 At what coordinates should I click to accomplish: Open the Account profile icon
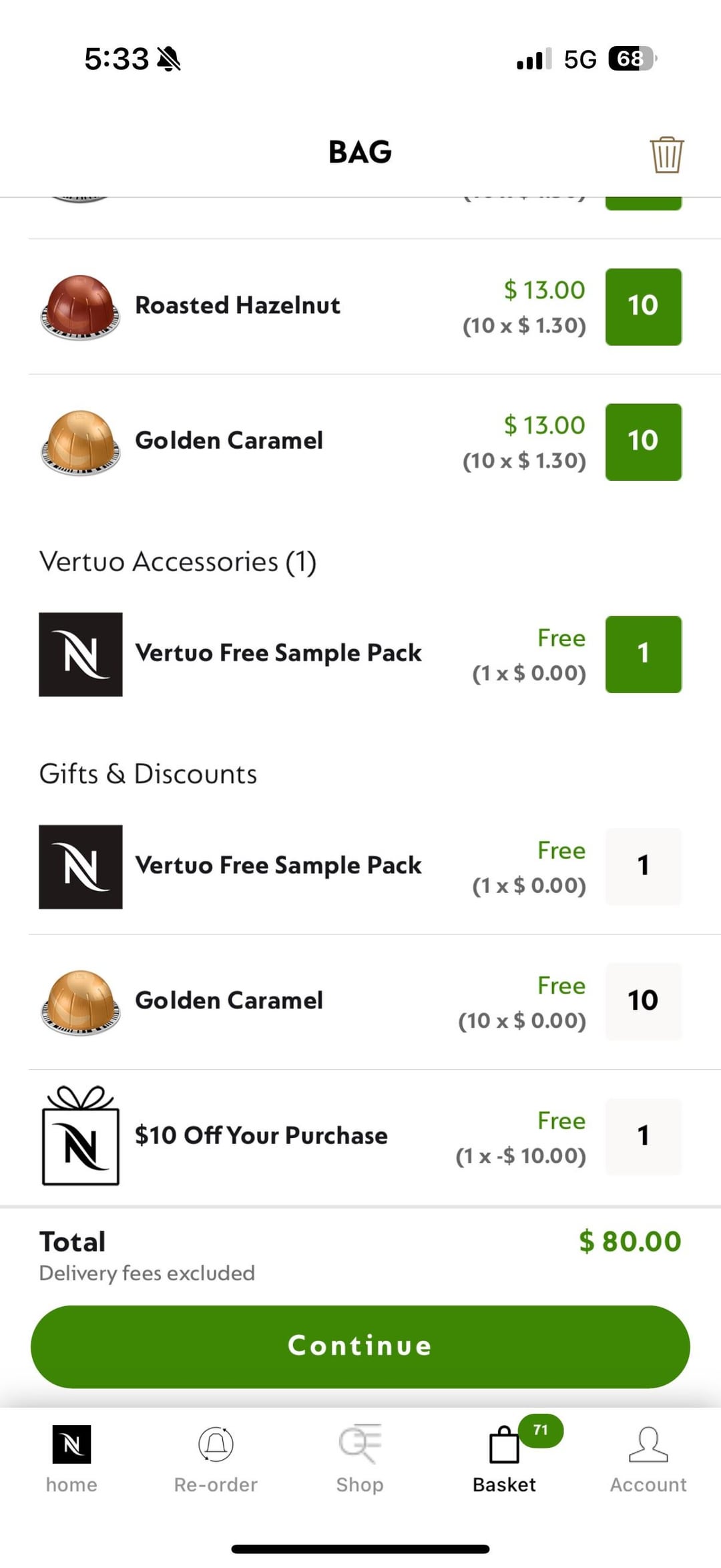coord(648,1444)
